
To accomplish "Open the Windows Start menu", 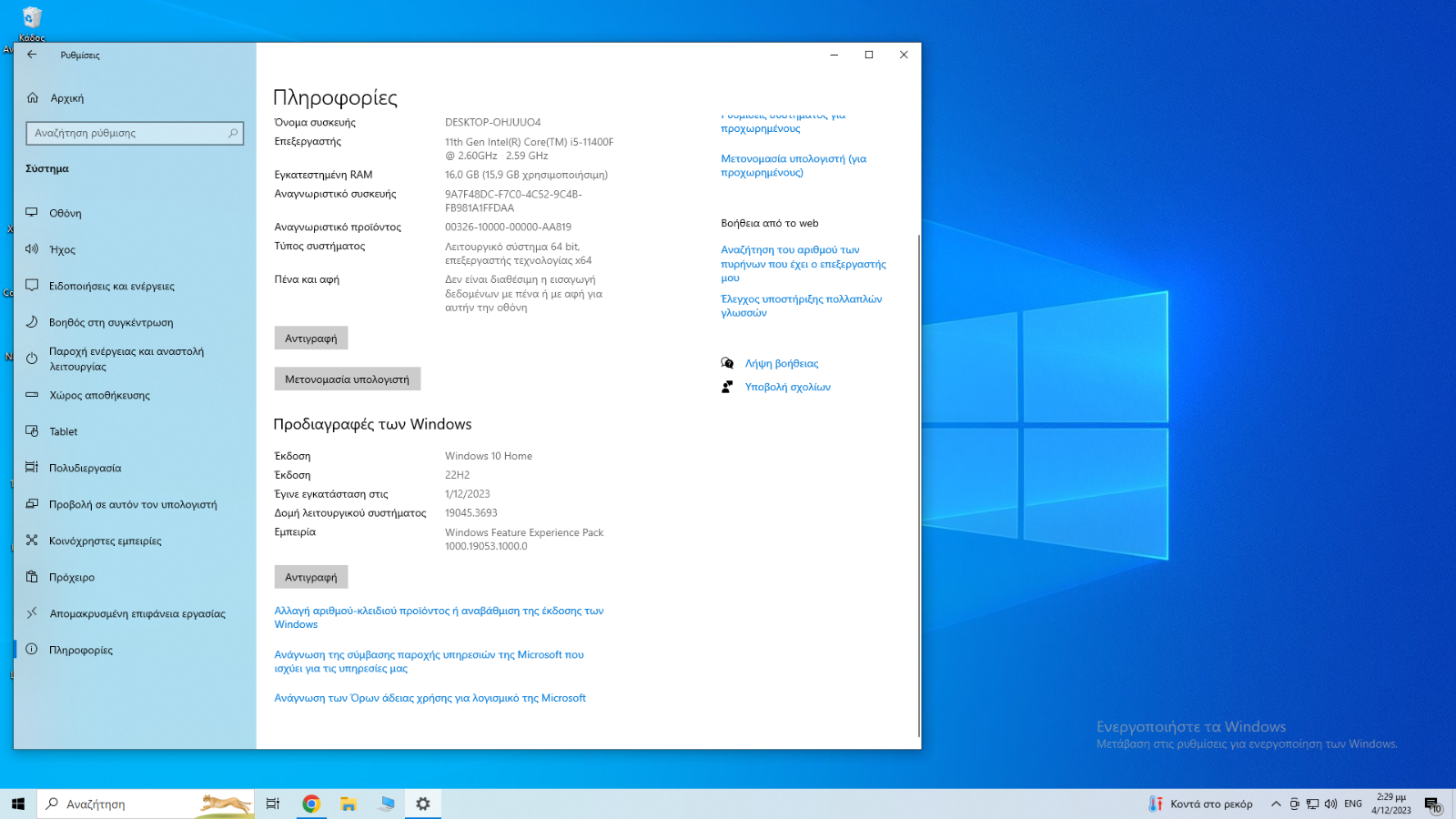I will coord(18,804).
